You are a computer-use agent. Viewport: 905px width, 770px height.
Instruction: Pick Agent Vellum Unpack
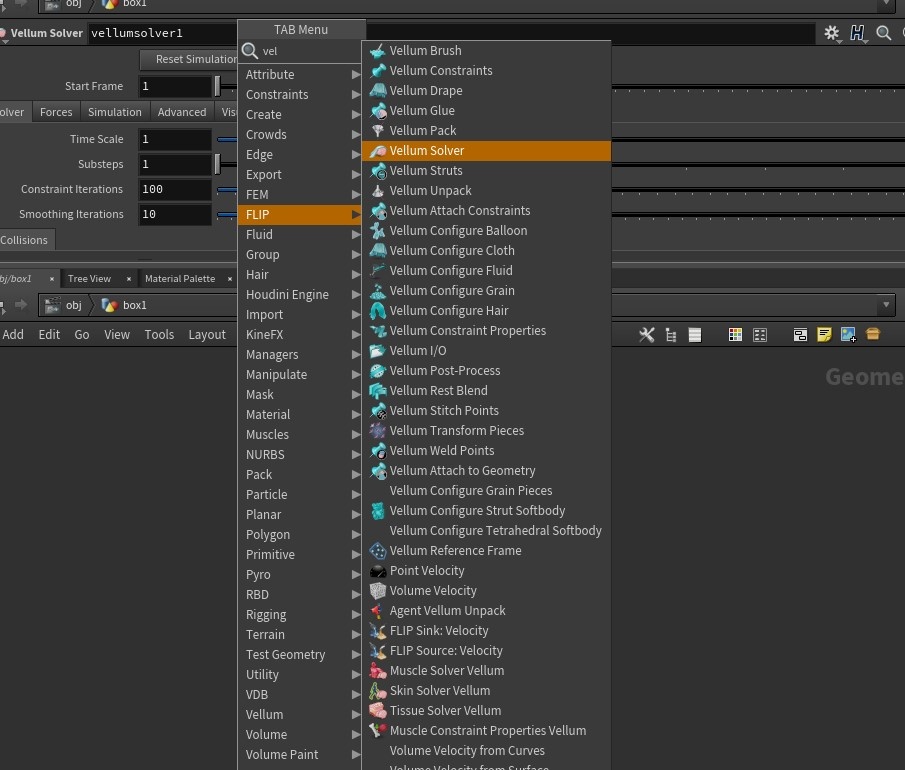486,611
